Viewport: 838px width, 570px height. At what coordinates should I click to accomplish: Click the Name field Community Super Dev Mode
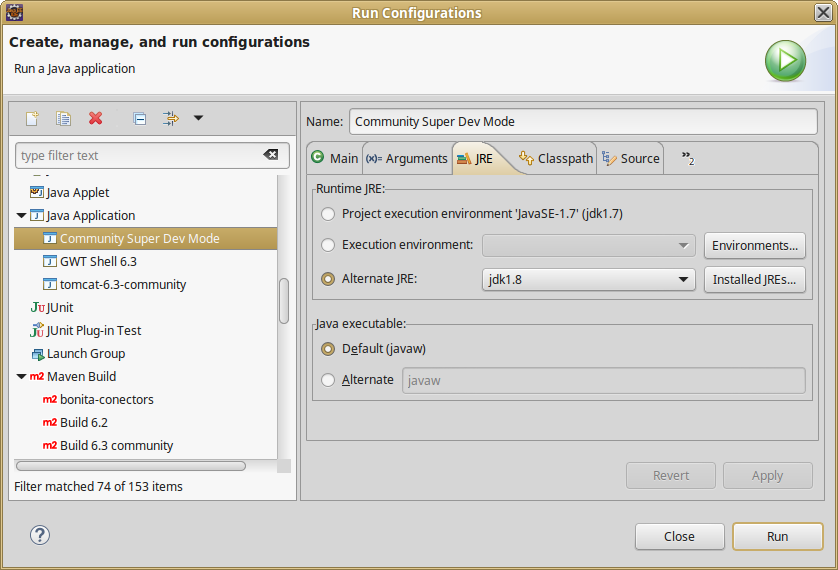tap(583, 121)
